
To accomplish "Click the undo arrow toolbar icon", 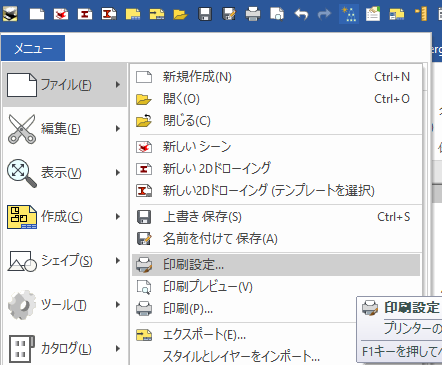I will tap(301, 14).
